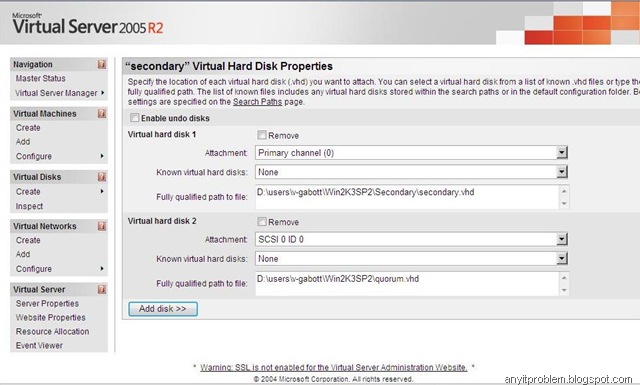
Task: Open Website Properties
Action: pyautogui.click(x=51, y=318)
